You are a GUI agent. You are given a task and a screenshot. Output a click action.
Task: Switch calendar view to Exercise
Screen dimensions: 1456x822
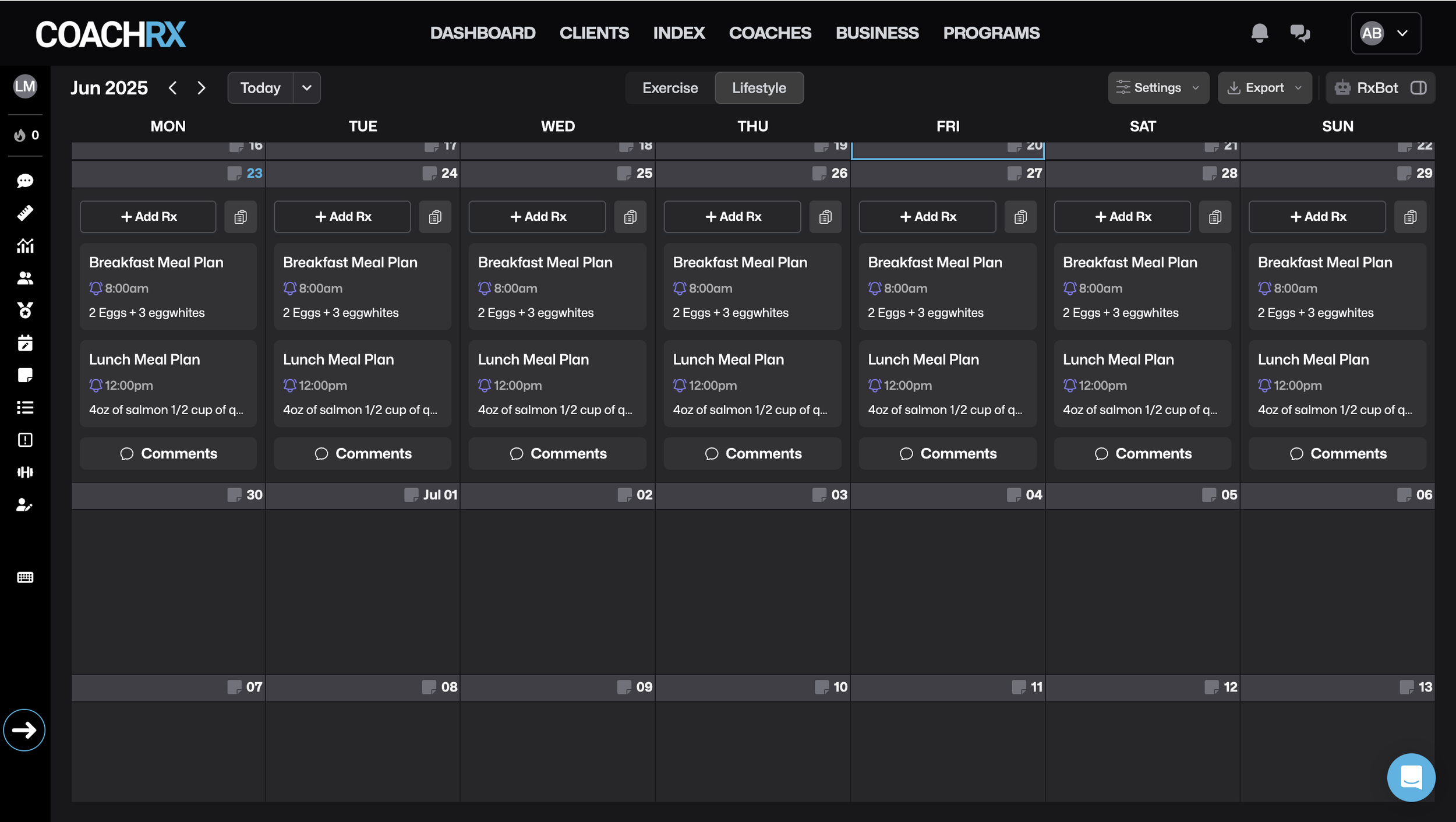[670, 88]
